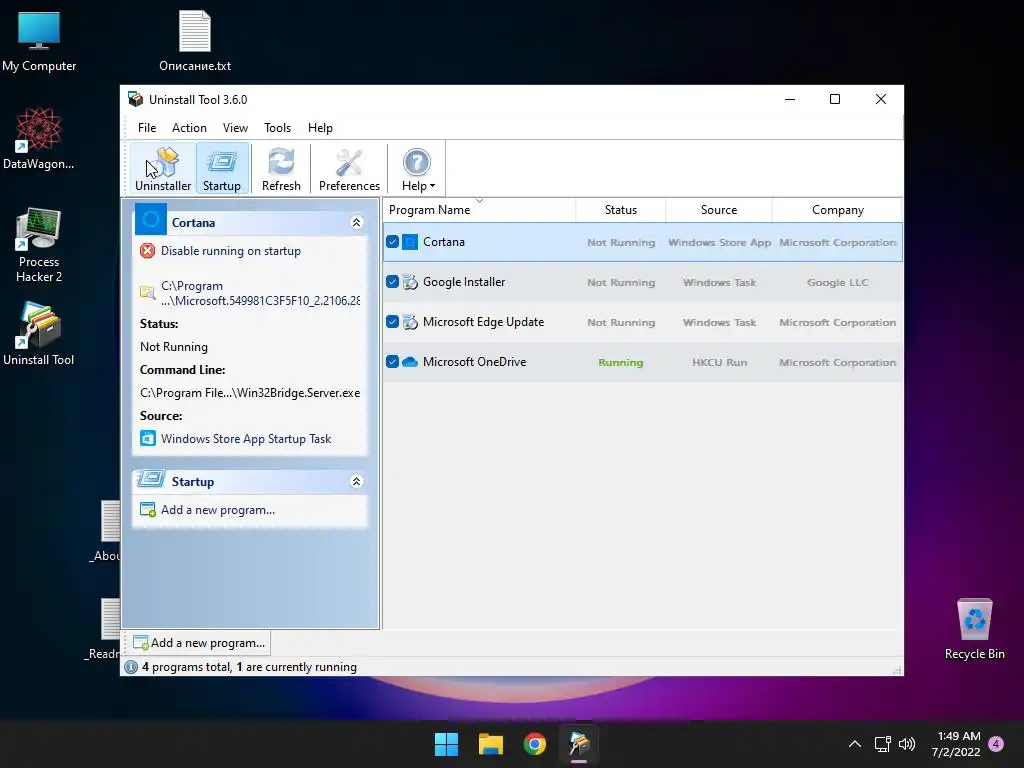Open Google Chrome from taskbar
This screenshot has width=1024, height=768.
(535, 744)
